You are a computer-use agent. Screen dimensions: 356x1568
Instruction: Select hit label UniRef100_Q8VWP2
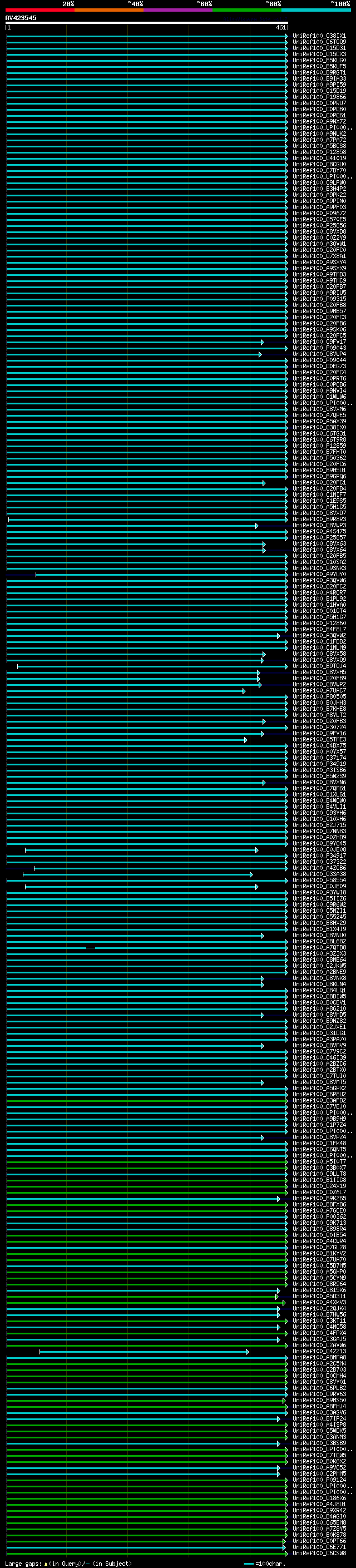click(x=319, y=685)
